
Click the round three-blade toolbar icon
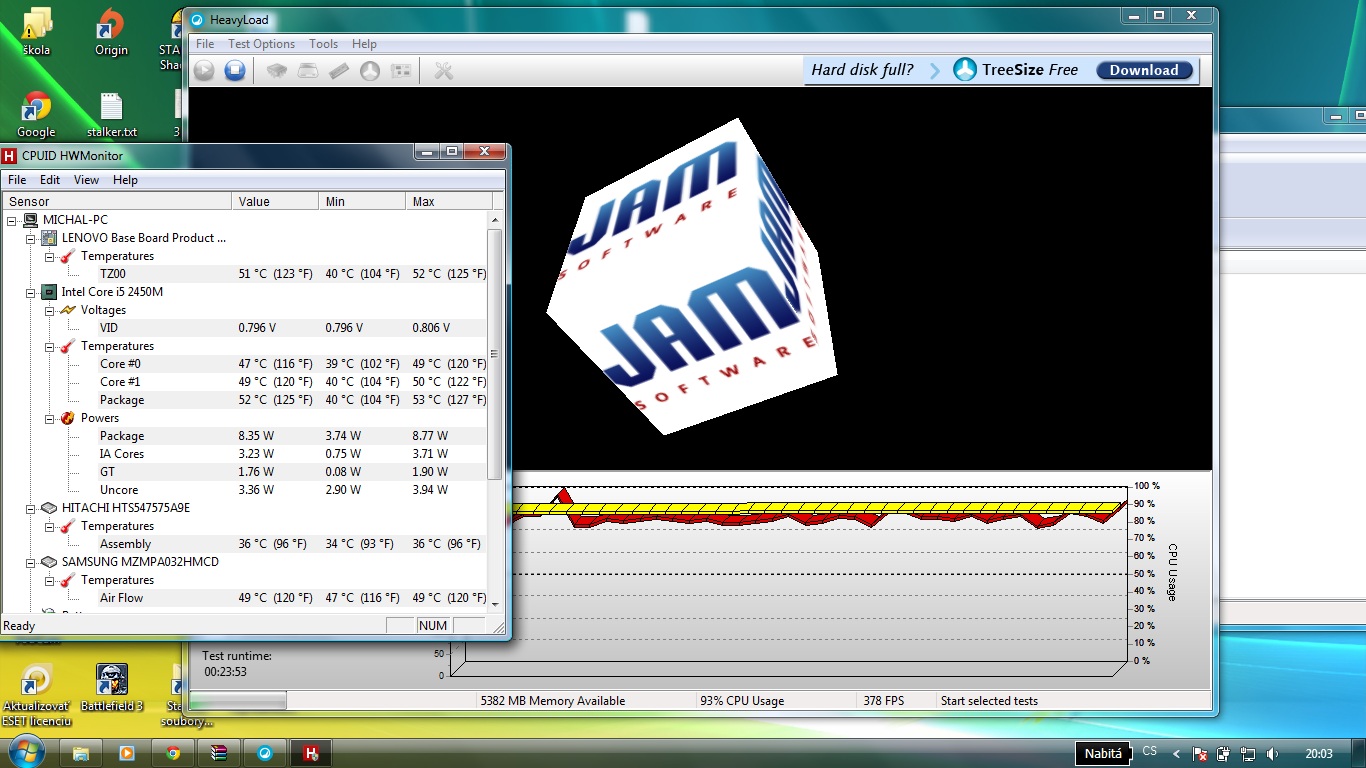tap(370, 71)
